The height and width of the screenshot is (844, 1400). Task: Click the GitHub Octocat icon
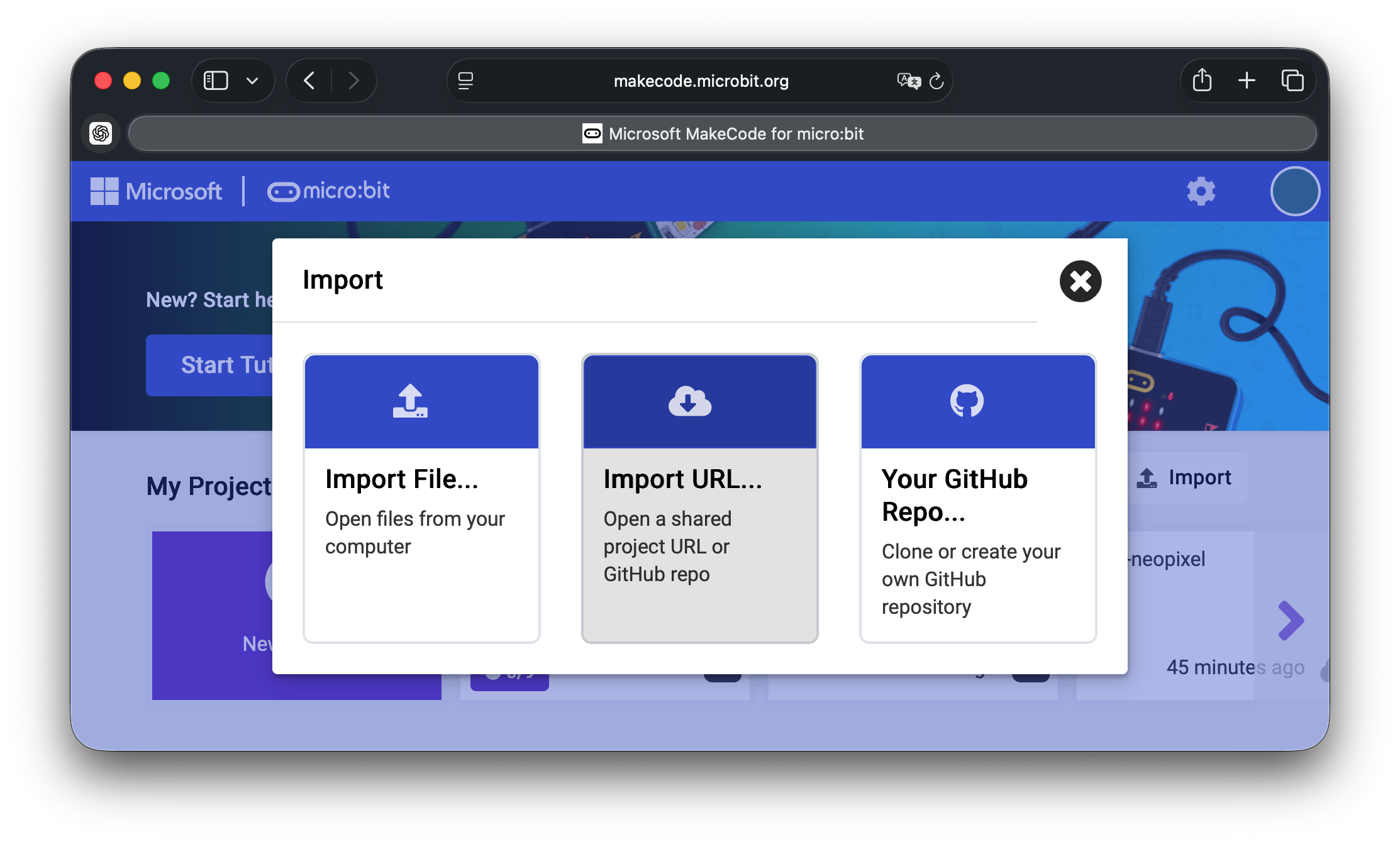tap(967, 401)
